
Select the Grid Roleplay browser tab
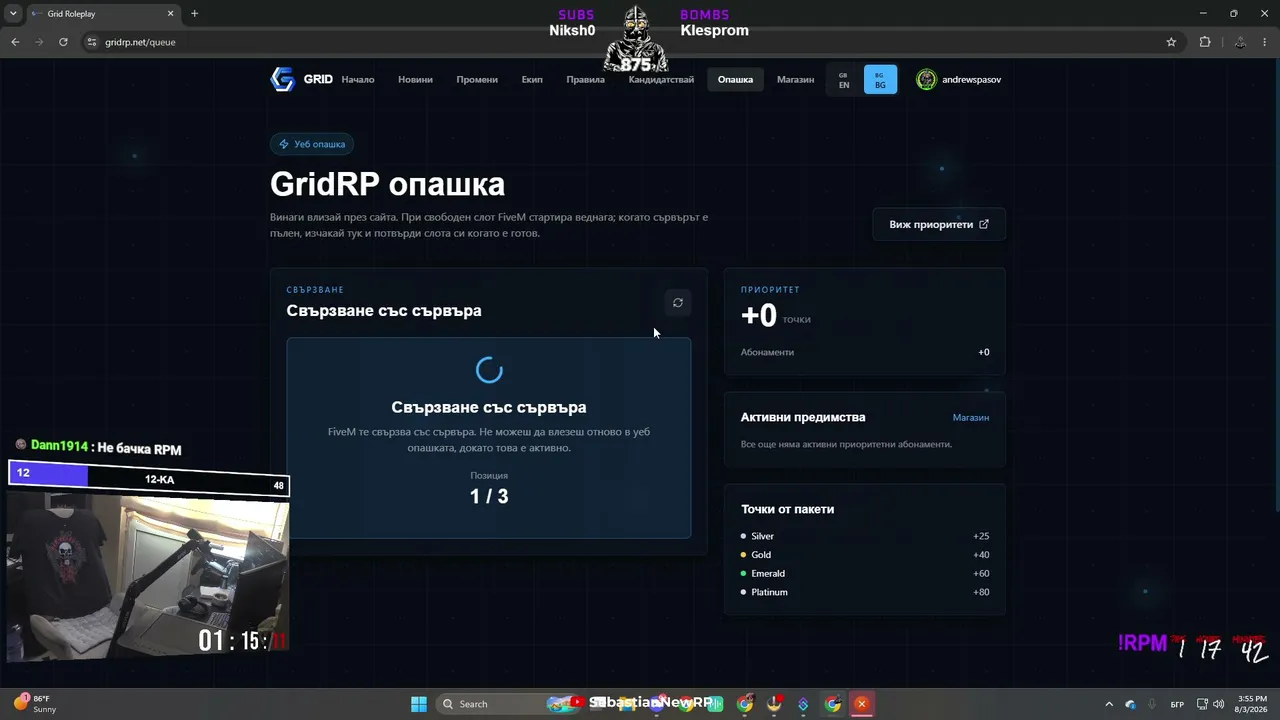(103, 14)
